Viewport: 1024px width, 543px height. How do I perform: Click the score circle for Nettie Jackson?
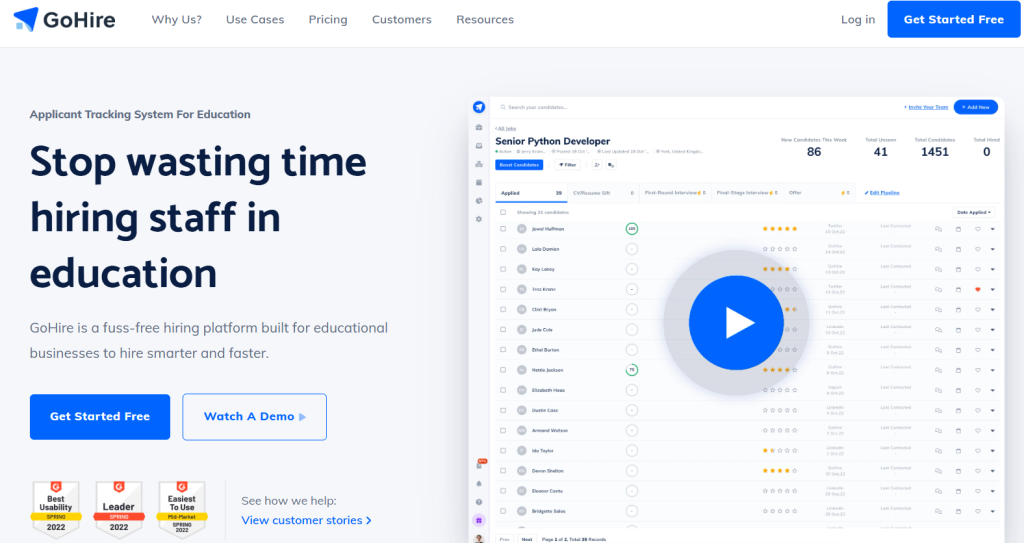coord(632,370)
